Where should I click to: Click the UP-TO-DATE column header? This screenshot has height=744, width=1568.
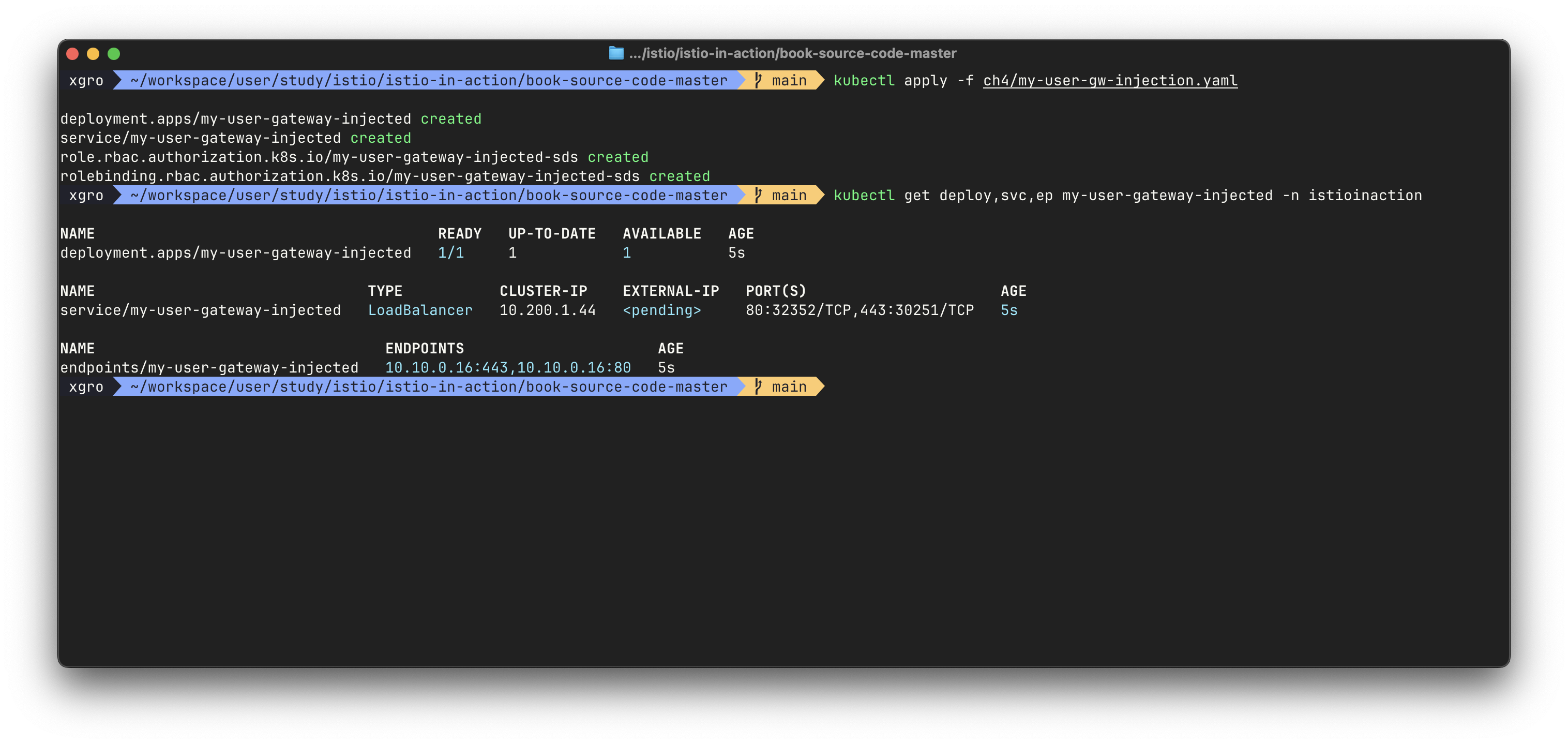(x=551, y=234)
